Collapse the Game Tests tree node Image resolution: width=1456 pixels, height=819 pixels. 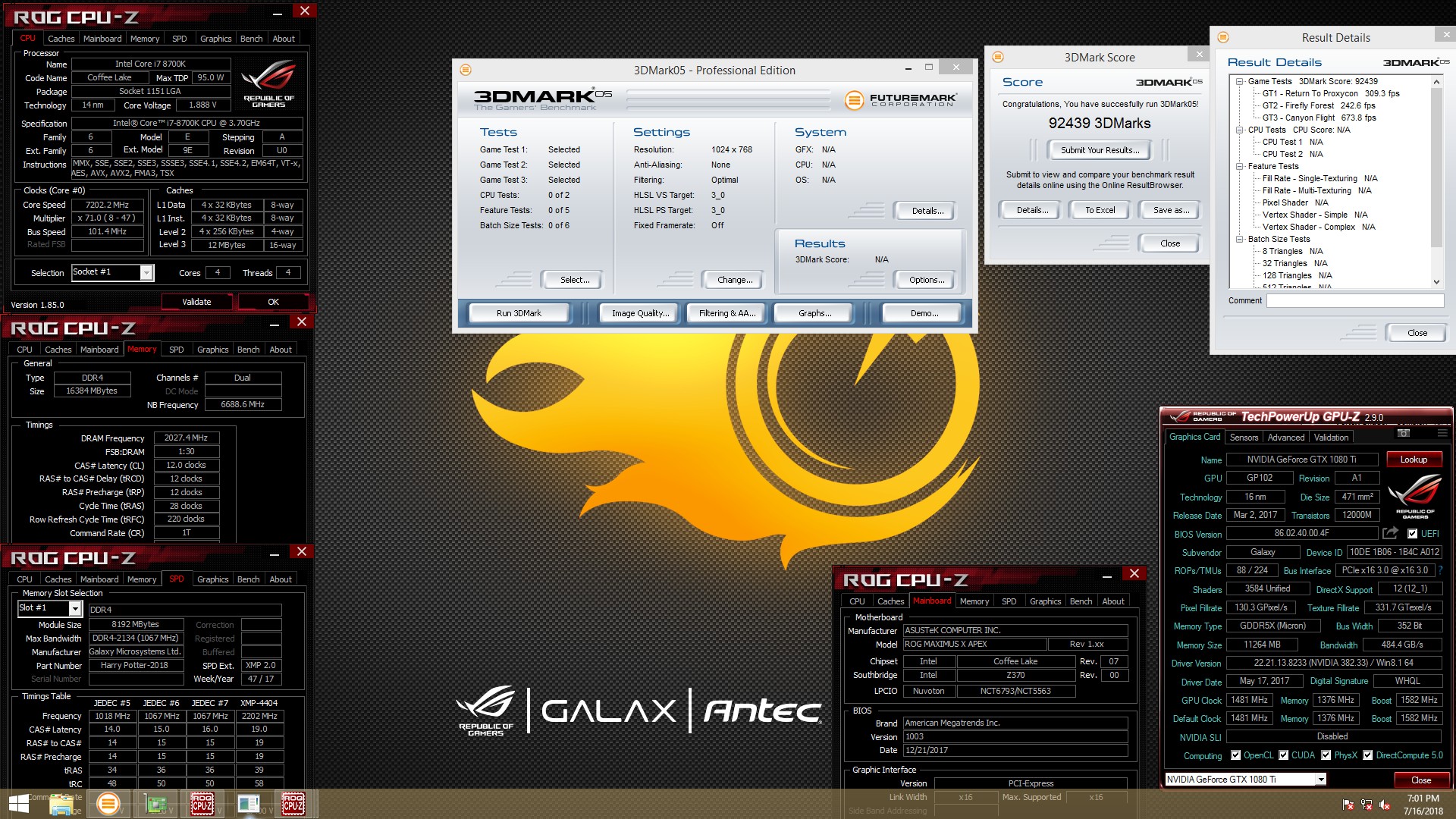point(1239,81)
